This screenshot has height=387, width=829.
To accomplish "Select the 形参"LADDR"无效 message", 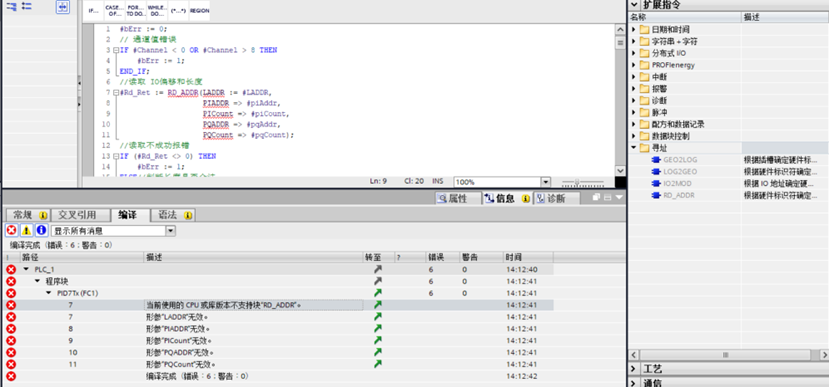I will point(177,317).
